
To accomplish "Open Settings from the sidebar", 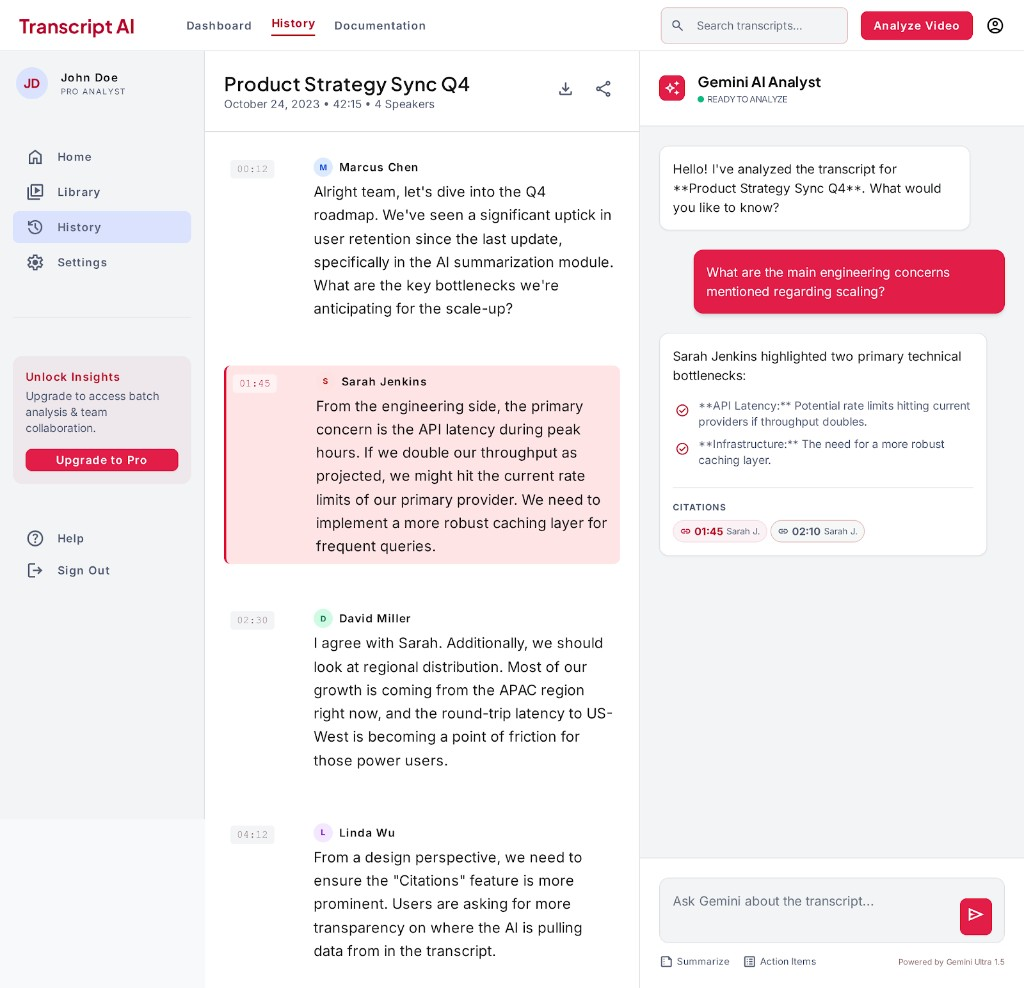I will coord(102,263).
